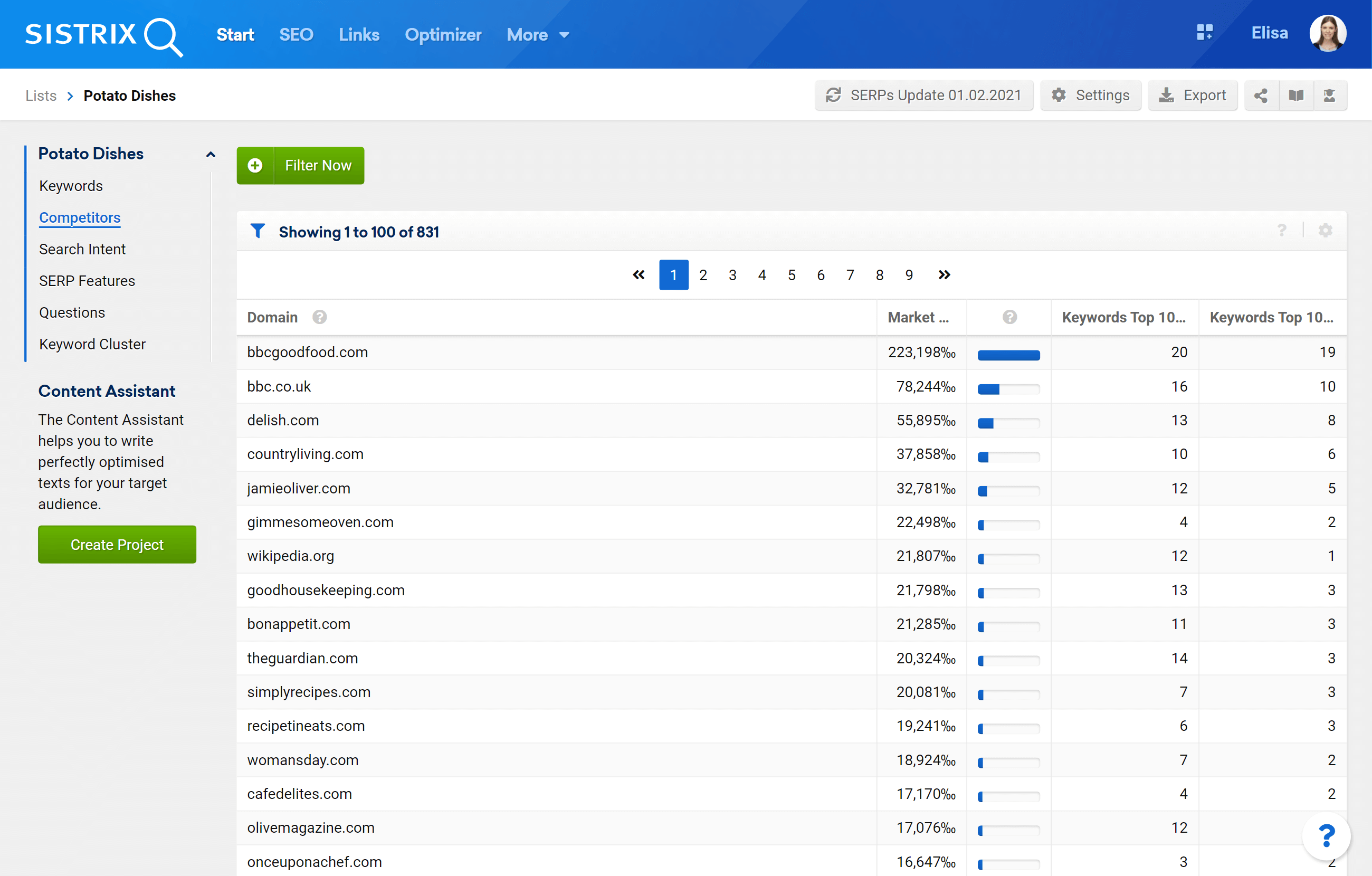The height and width of the screenshot is (876, 1372).
Task: Open table settings cog icon
Action: pos(1325,230)
